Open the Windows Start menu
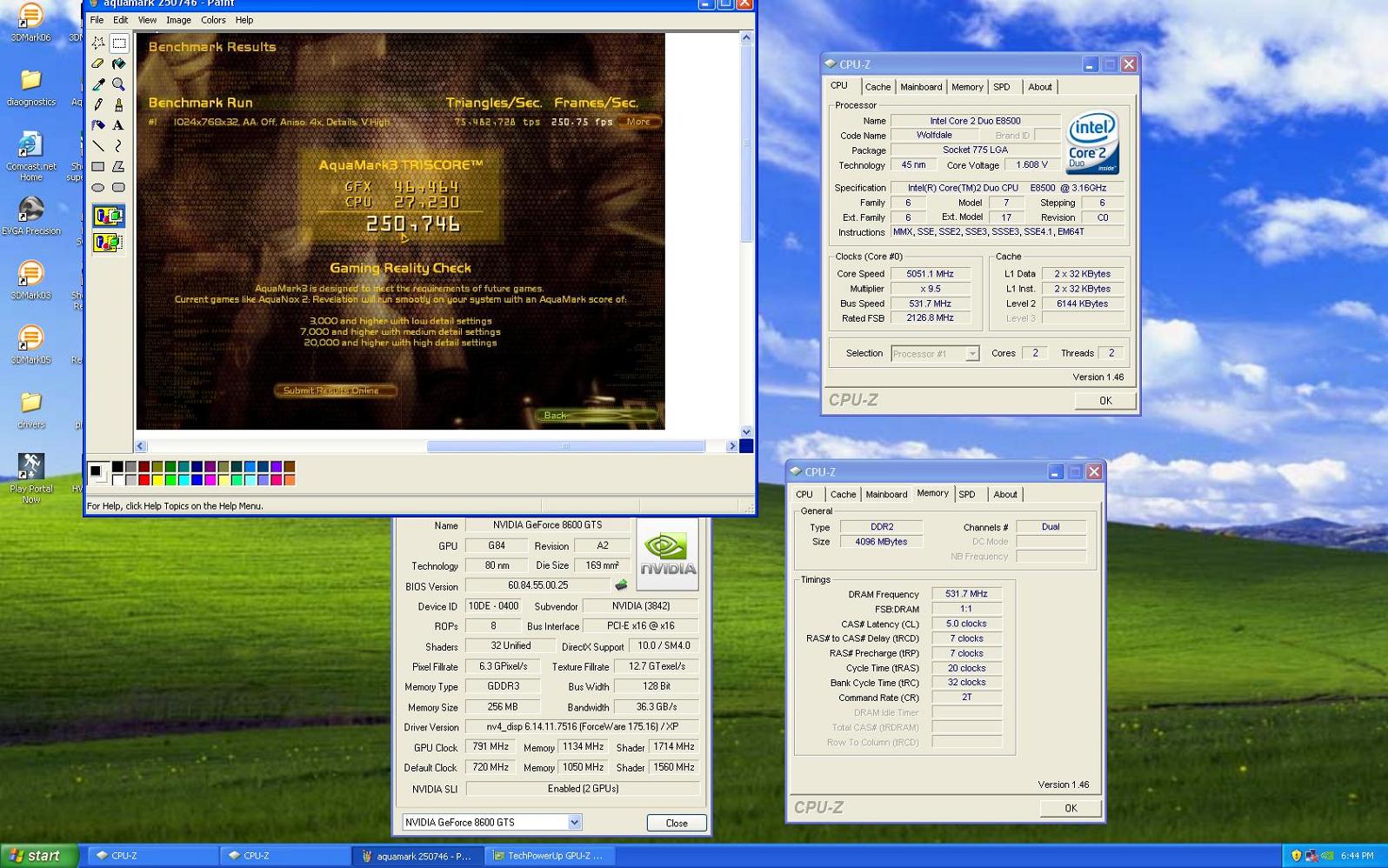The image size is (1388, 868). pyautogui.click(x=38, y=856)
